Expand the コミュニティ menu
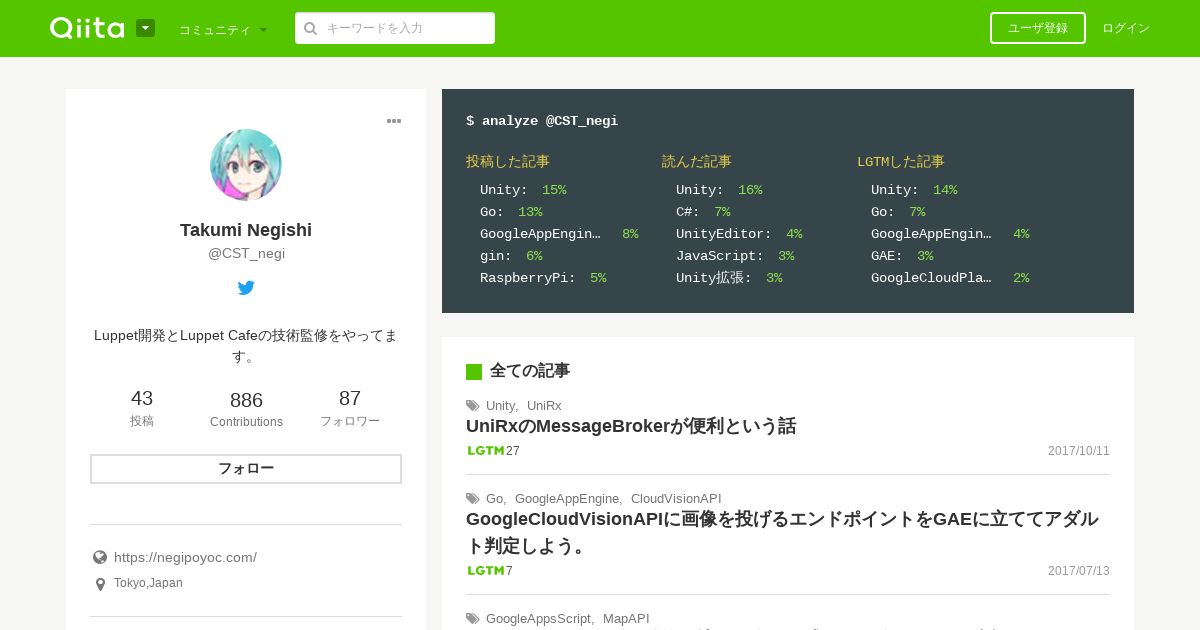This screenshot has height=630, width=1200. pyautogui.click(x=223, y=30)
